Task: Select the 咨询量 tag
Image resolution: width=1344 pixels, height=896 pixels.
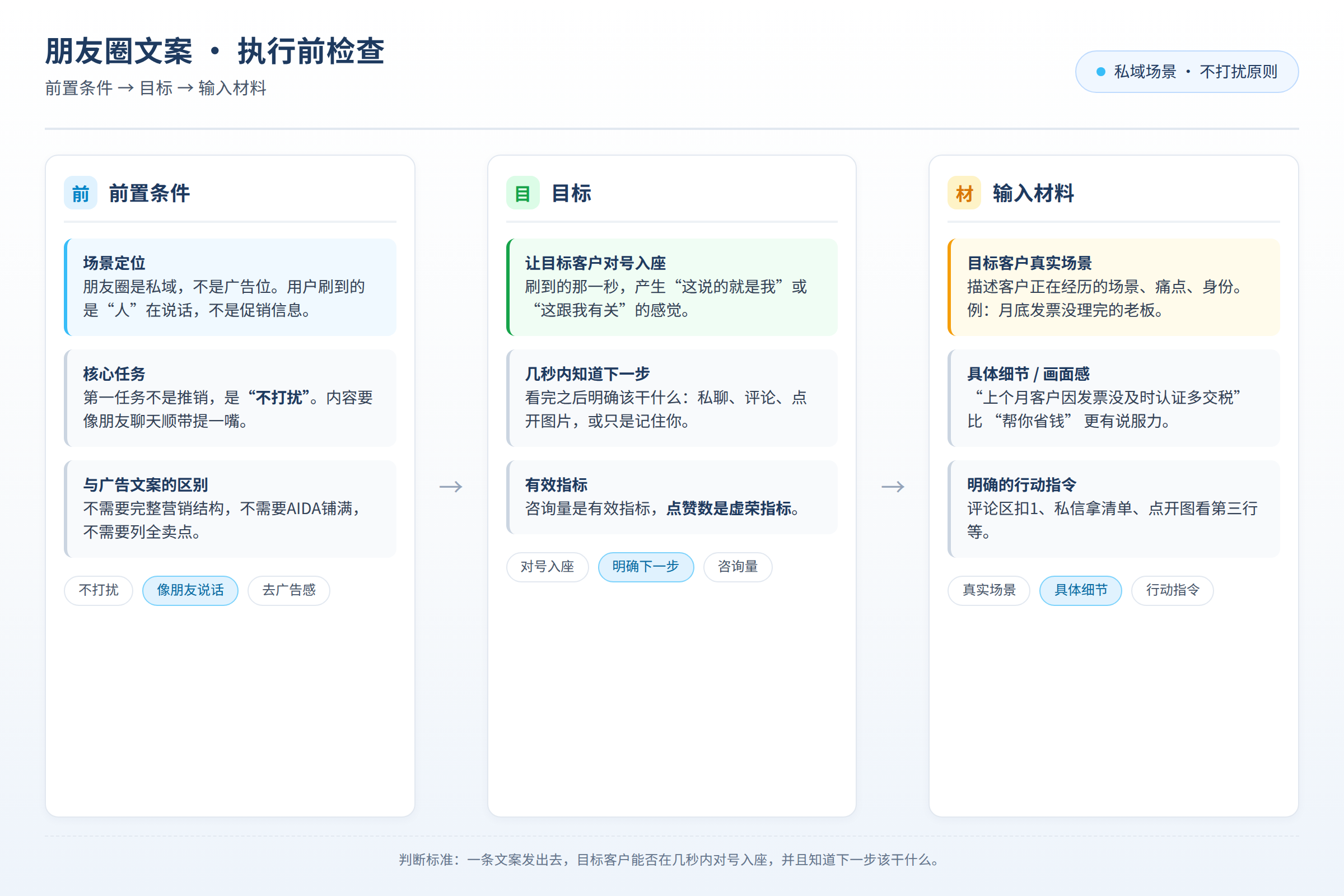Action: click(738, 567)
